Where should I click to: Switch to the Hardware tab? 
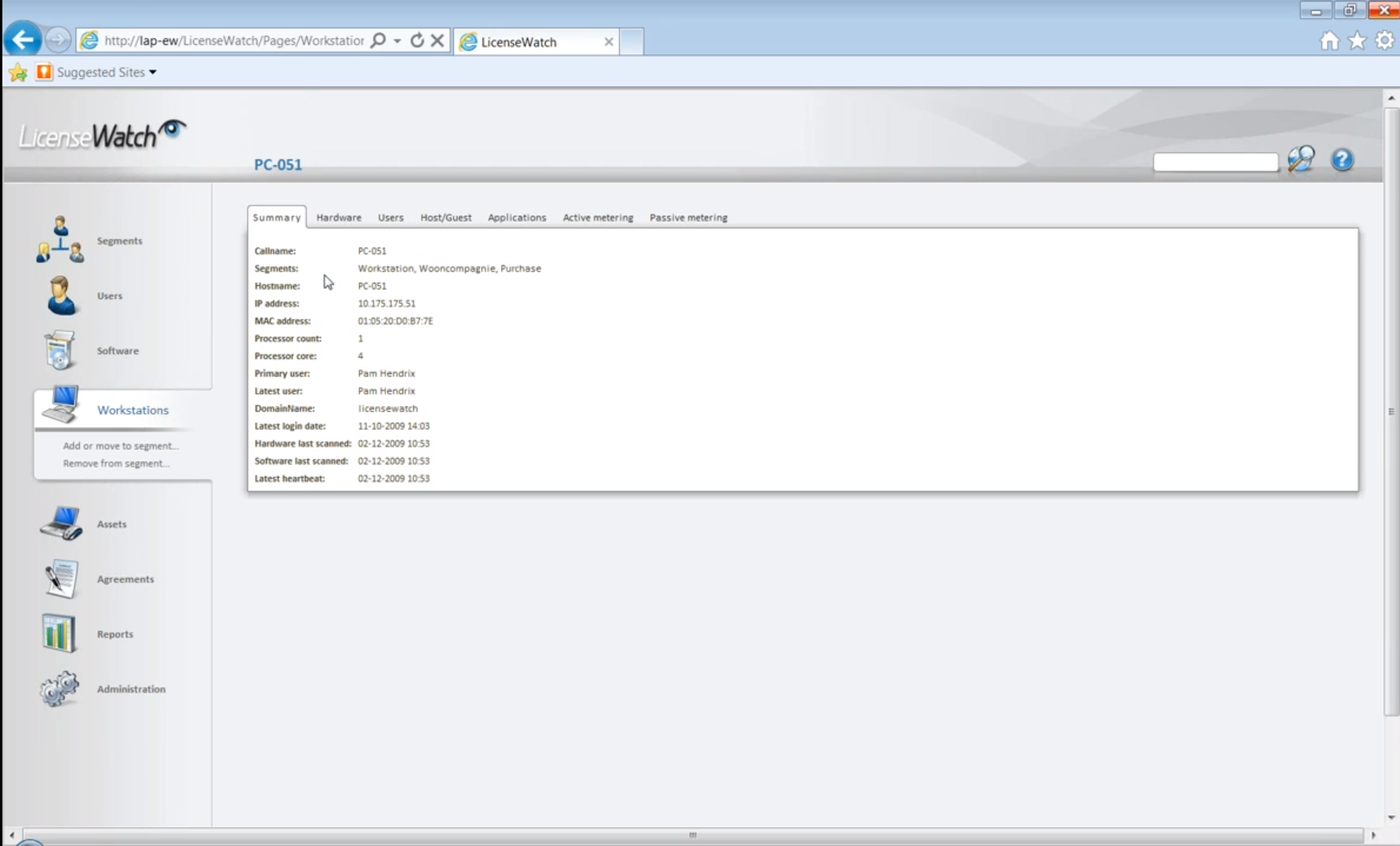pyautogui.click(x=339, y=217)
